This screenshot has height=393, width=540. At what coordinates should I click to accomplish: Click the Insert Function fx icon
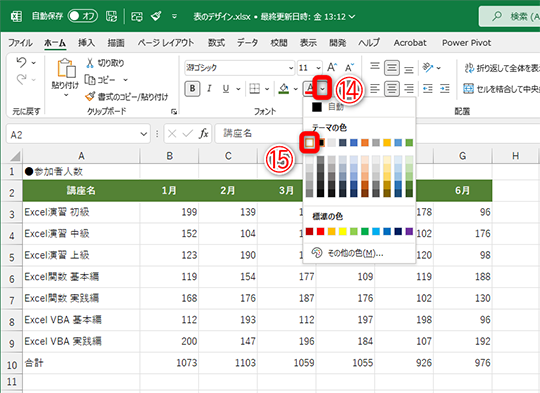pyautogui.click(x=204, y=134)
